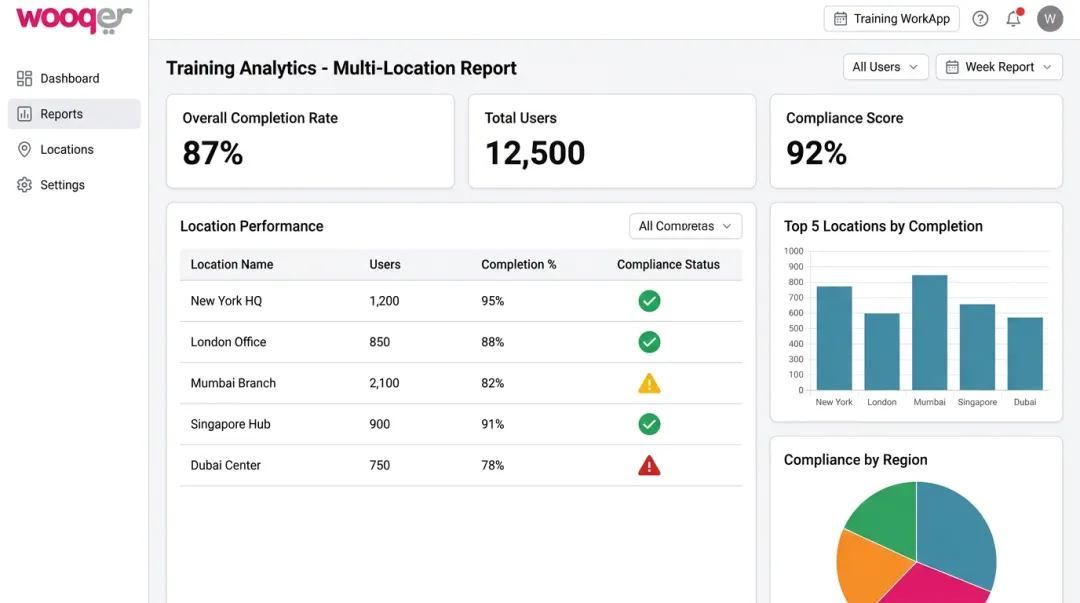Sort by Compliance Status column header
Screen dimensions: 1080x603
coord(668,265)
